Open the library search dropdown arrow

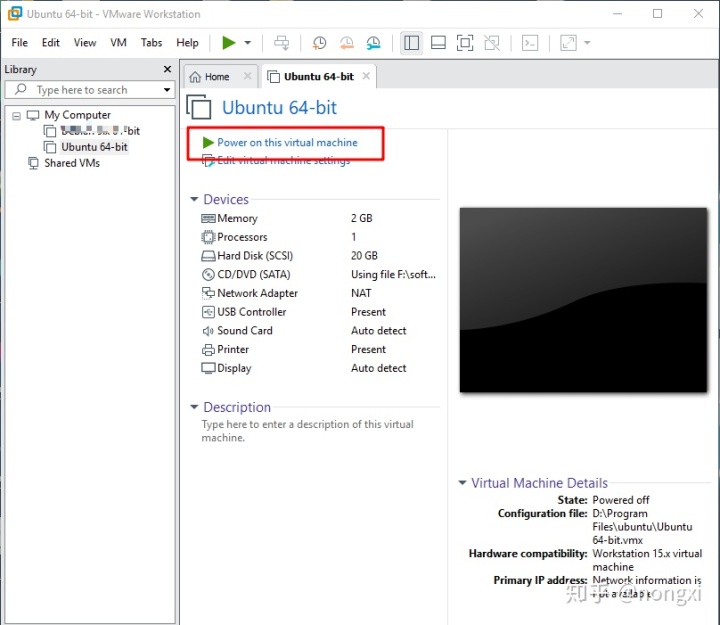[167, 90]
